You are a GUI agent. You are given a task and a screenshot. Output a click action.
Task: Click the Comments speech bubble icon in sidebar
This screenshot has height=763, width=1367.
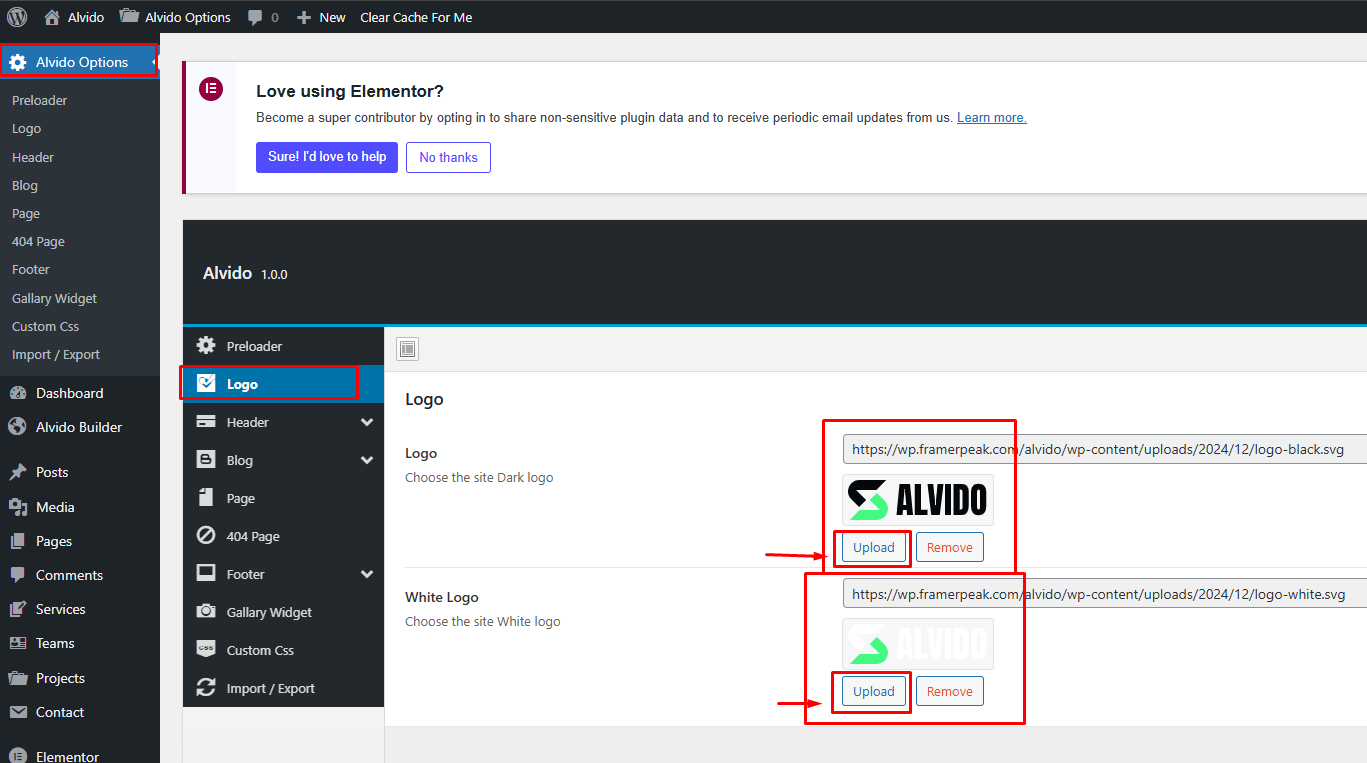coord(17,575)
